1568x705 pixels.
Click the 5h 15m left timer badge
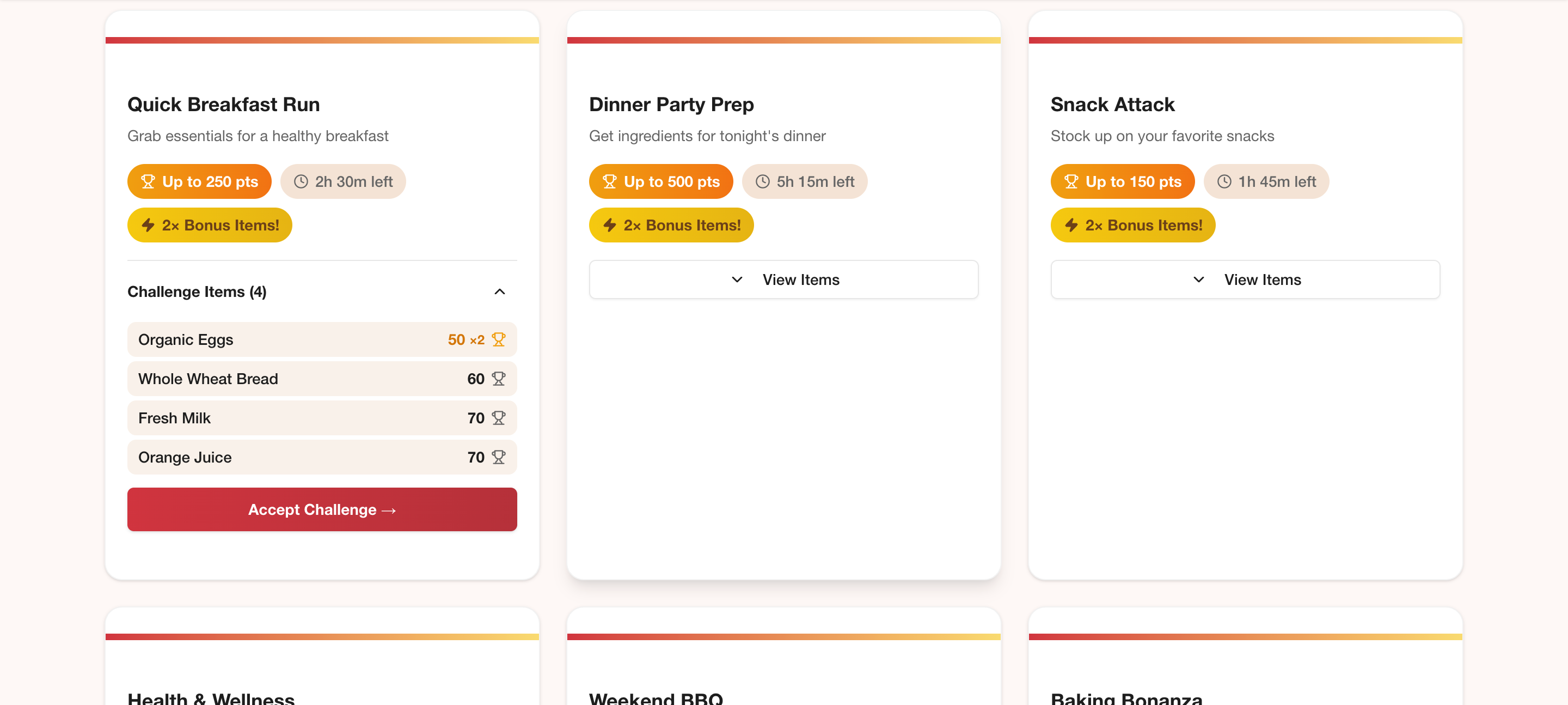(804, 181)
